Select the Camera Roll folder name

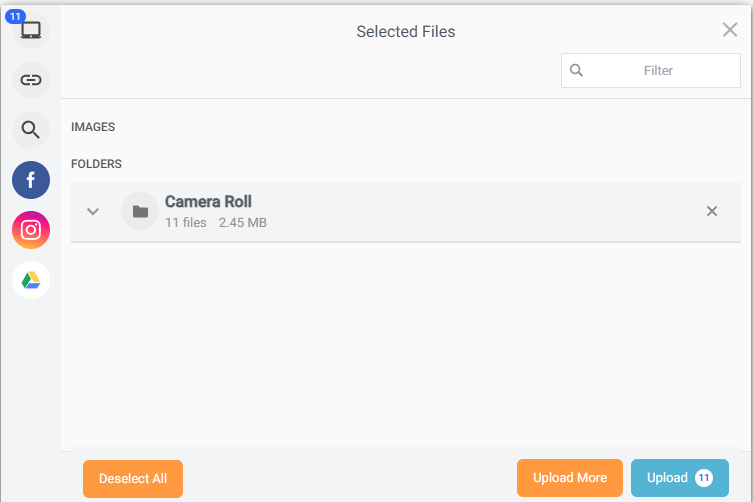click(x=208, y=202)
